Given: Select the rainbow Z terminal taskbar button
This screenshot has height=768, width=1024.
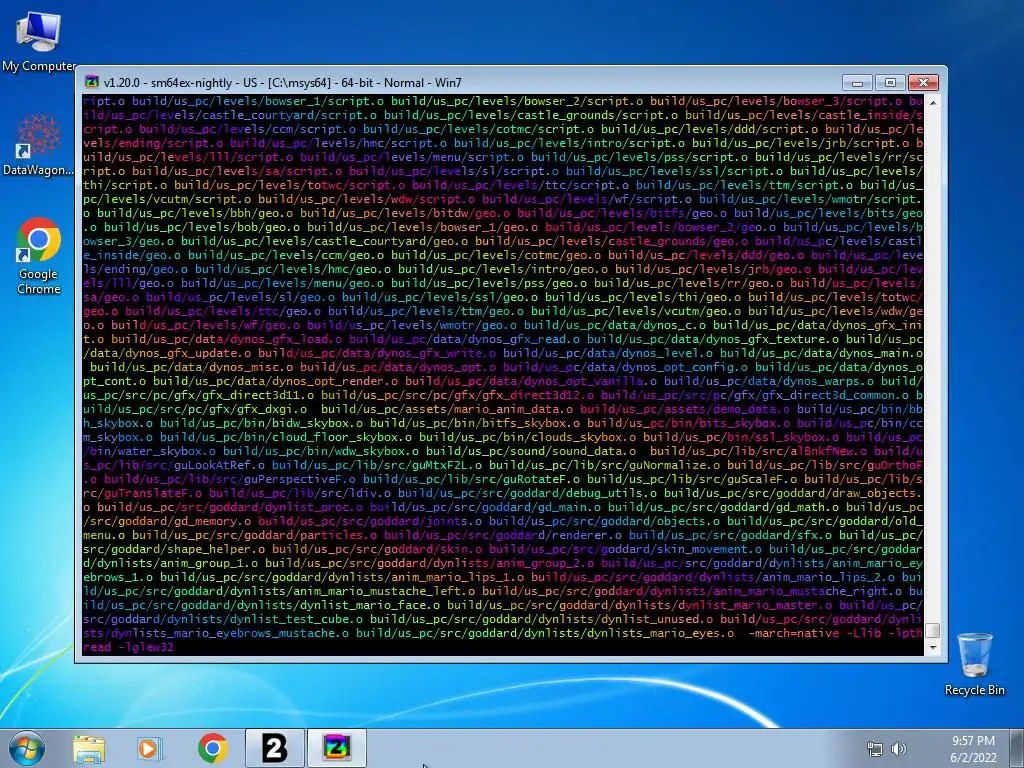Looking at the screenshot, I should 336,748.
